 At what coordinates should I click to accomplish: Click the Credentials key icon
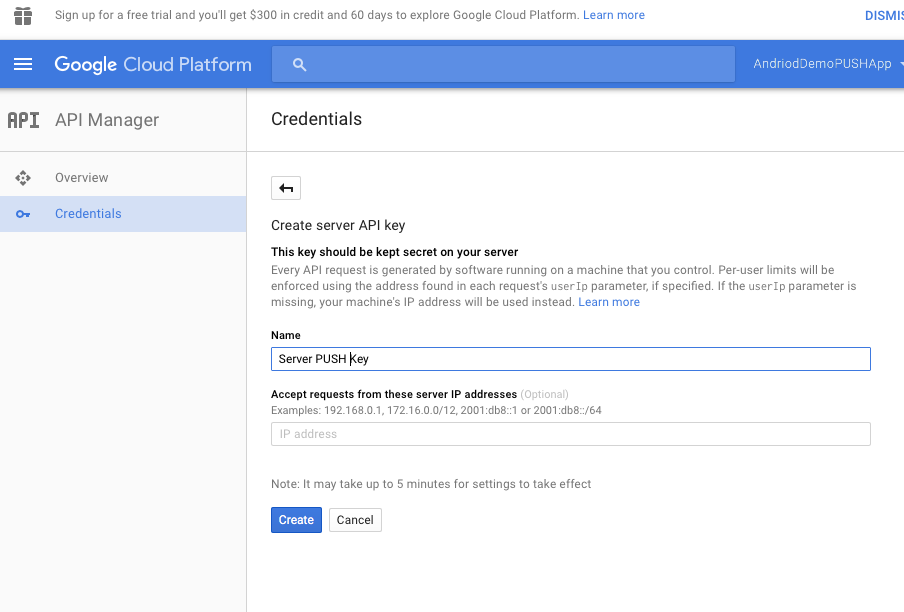pyautogui.click(x=23, y=214)
